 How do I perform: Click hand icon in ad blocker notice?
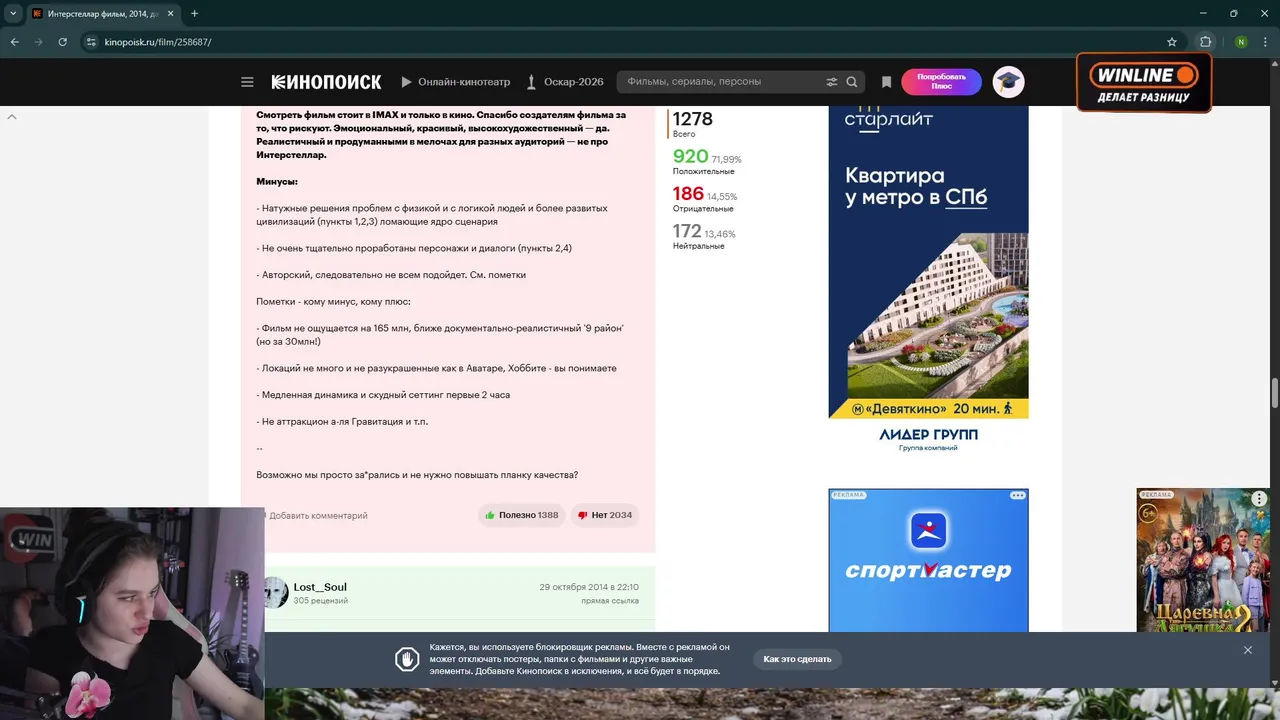pos(406,659)
